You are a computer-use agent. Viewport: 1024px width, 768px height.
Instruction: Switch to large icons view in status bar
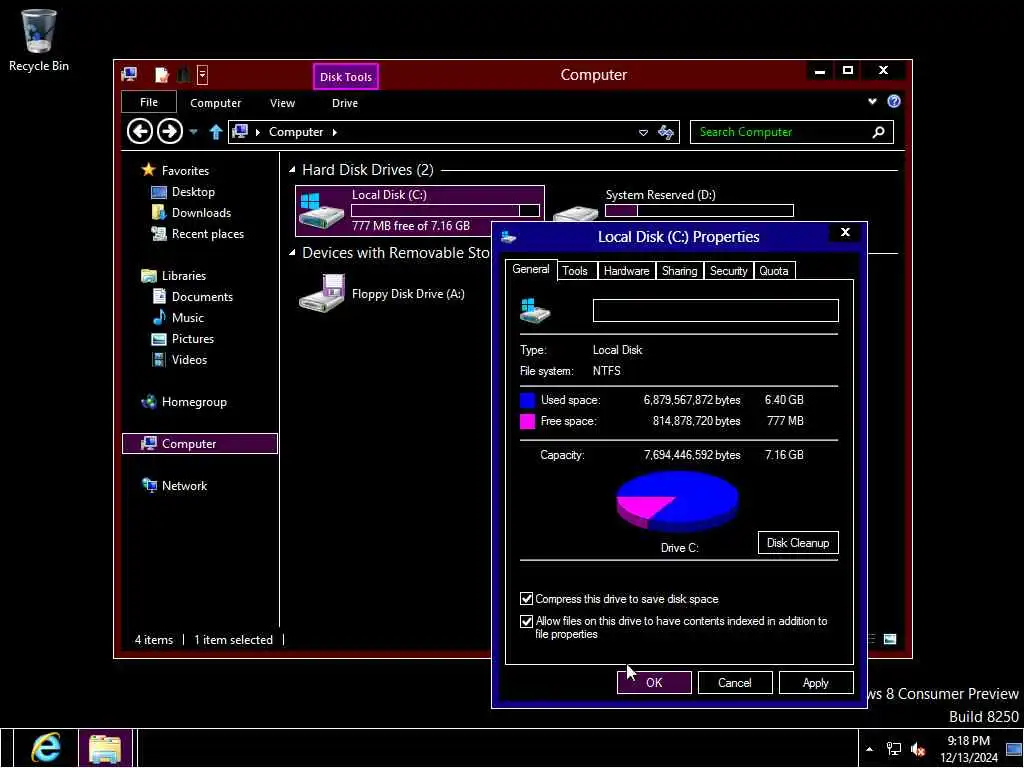(x=889, y=639)
